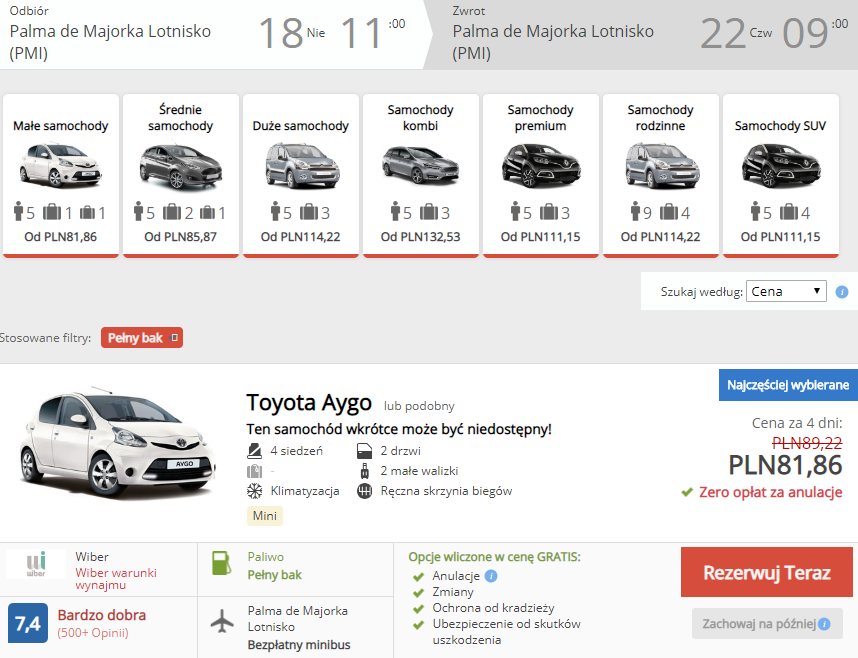Click the Zwrot return location text
This screenshot has width=858, height=658.
pos(553,42)
